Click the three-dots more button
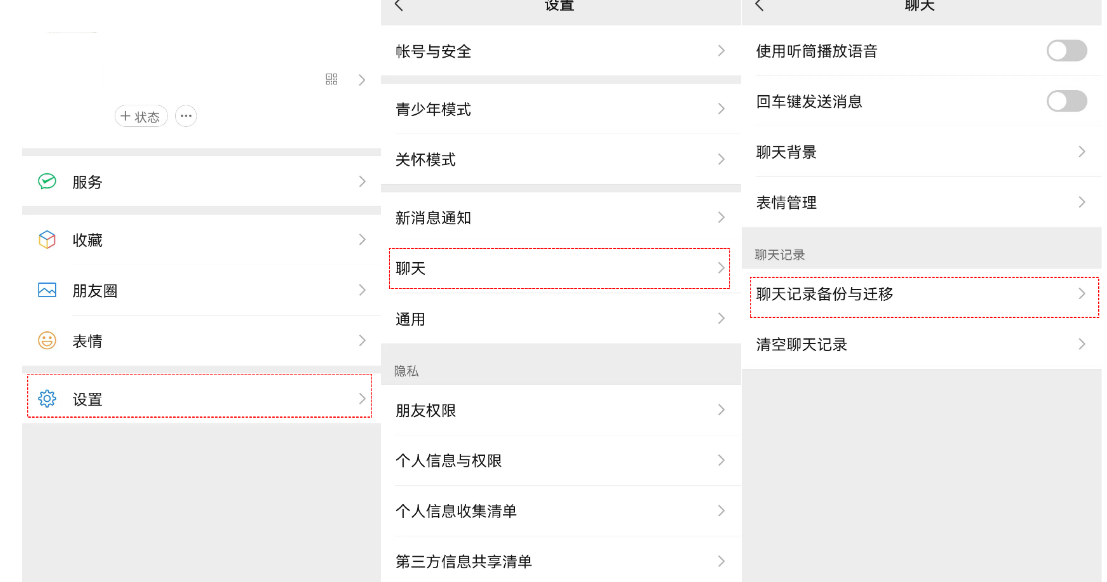 click(186, 116)
